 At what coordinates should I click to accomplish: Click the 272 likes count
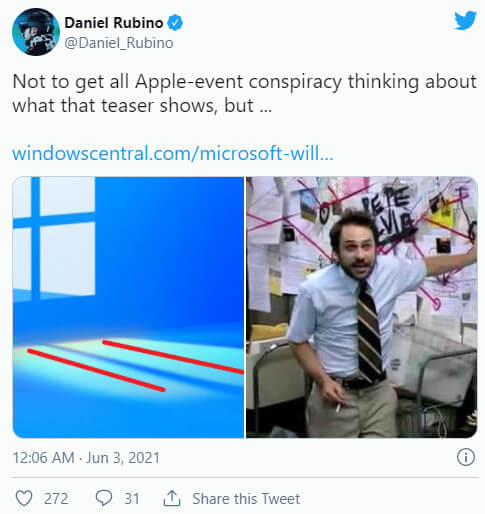tap(56, 499)
